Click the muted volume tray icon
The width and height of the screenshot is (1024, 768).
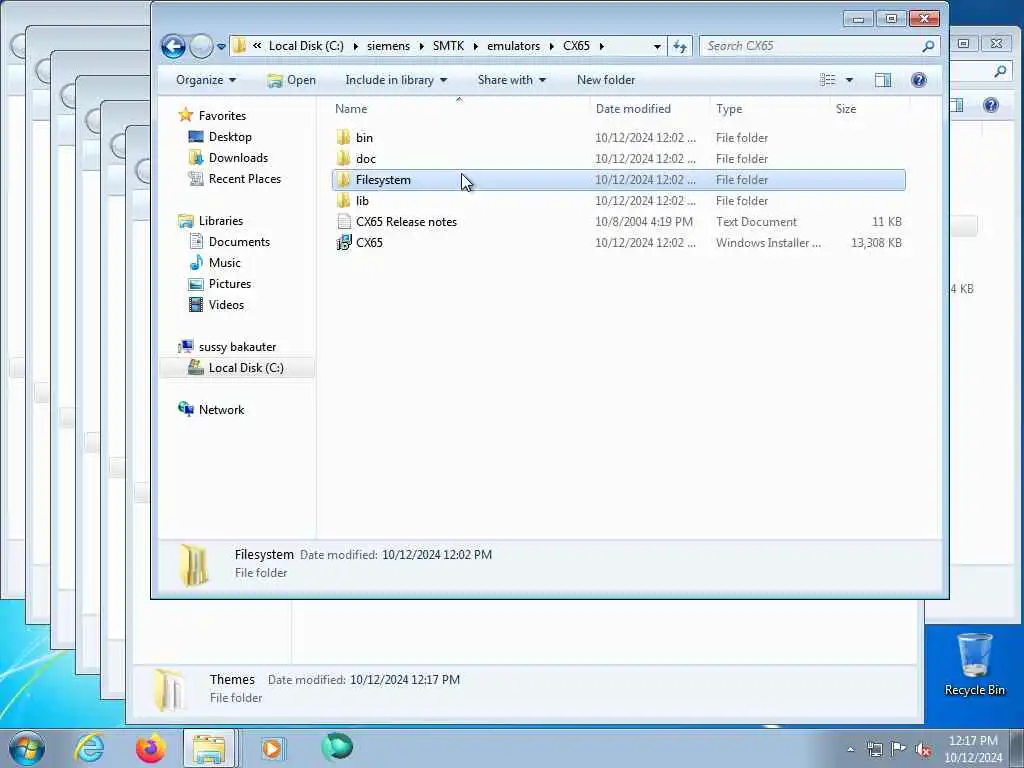click(923, 750)
